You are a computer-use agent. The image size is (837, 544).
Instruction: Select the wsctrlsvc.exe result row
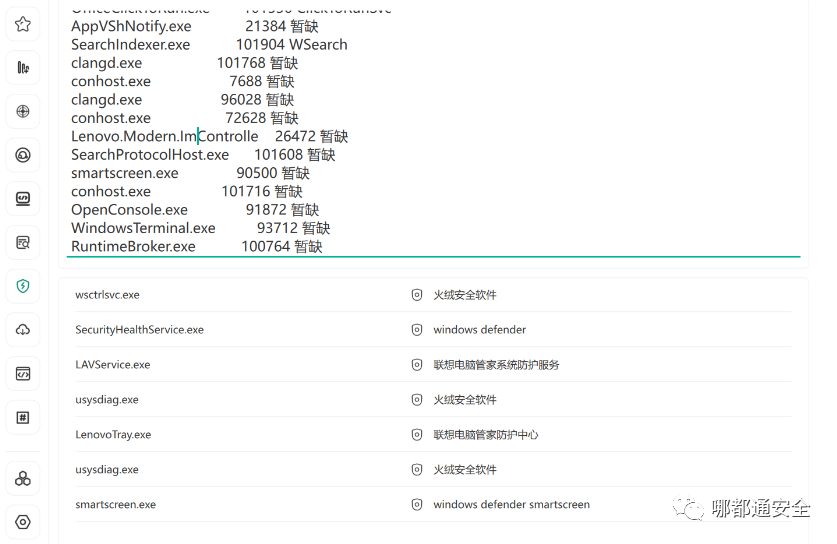[x=433, y=295]
